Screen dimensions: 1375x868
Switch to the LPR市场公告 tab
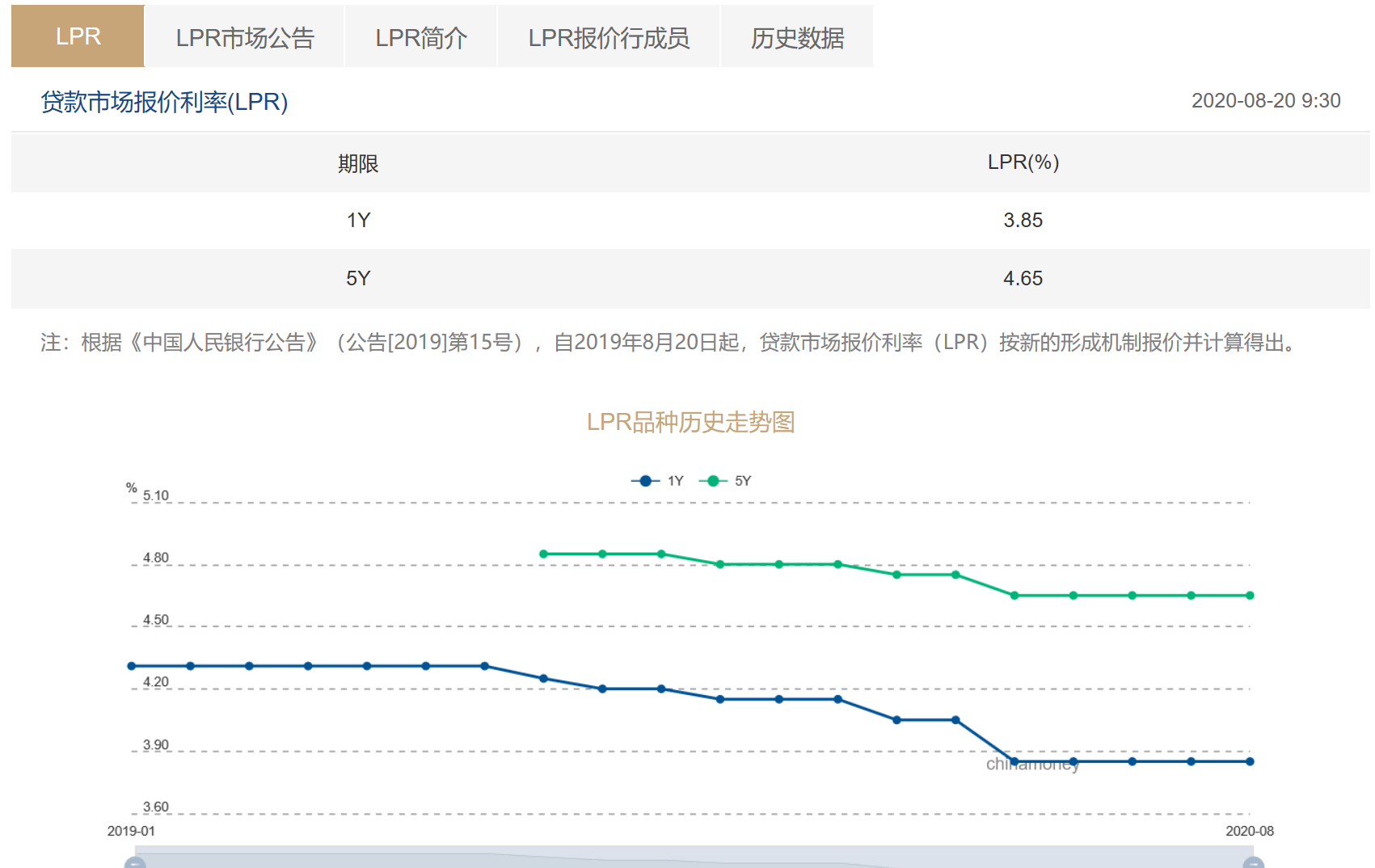(244, 37)
